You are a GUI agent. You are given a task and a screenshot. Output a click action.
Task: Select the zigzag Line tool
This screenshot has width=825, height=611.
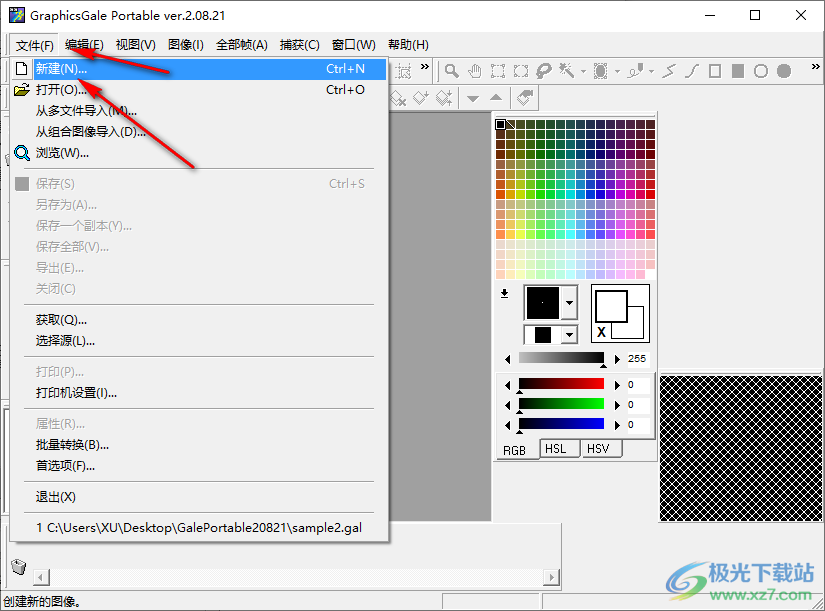(x=669, y=71)
